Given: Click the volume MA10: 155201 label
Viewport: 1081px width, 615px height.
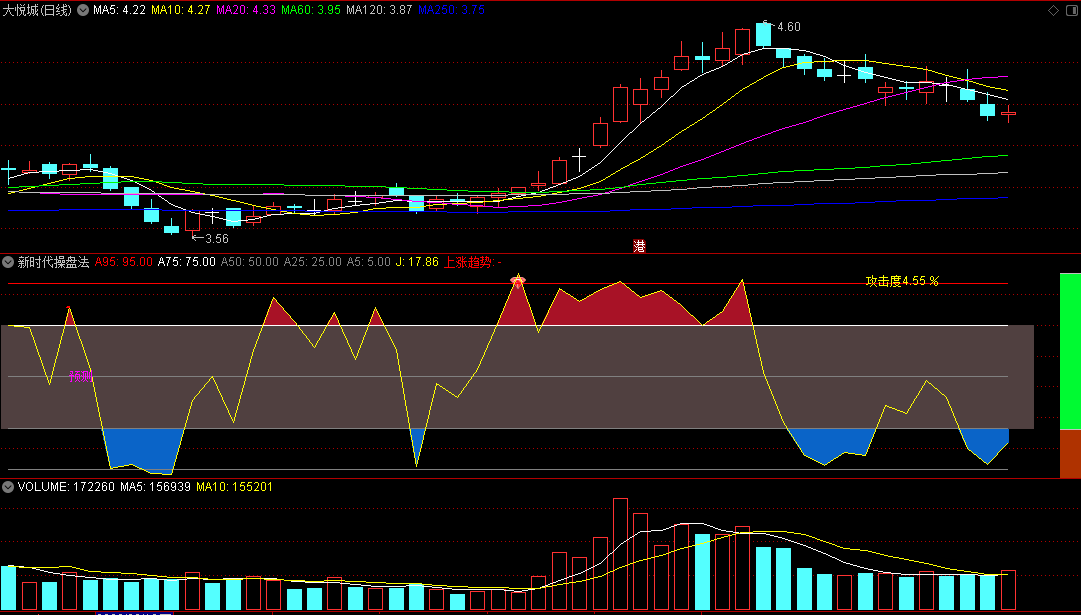Looking at the screenshot, I should point(235,487).
